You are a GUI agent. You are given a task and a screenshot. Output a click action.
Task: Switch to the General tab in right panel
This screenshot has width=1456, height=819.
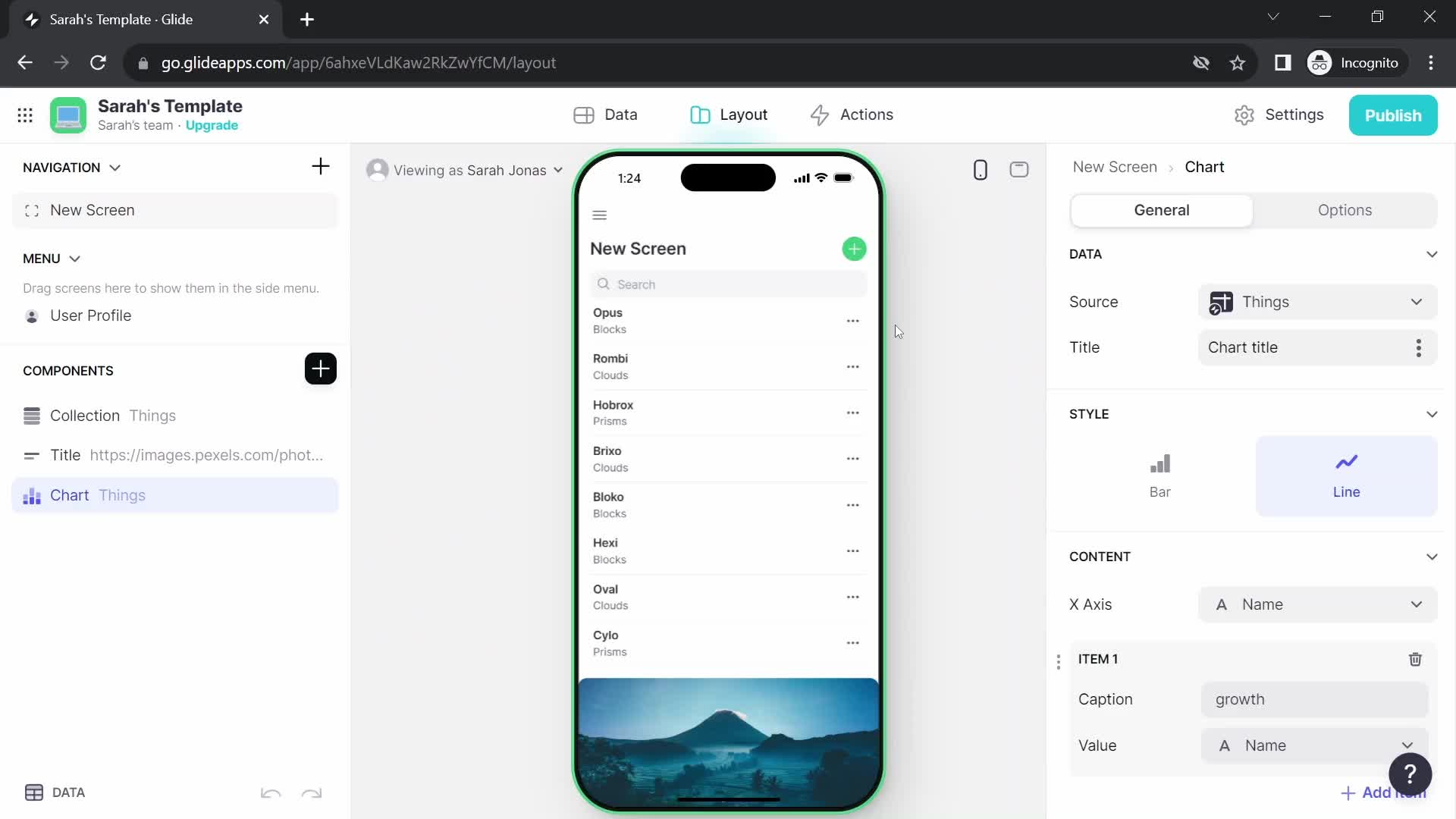[1162, 210]
